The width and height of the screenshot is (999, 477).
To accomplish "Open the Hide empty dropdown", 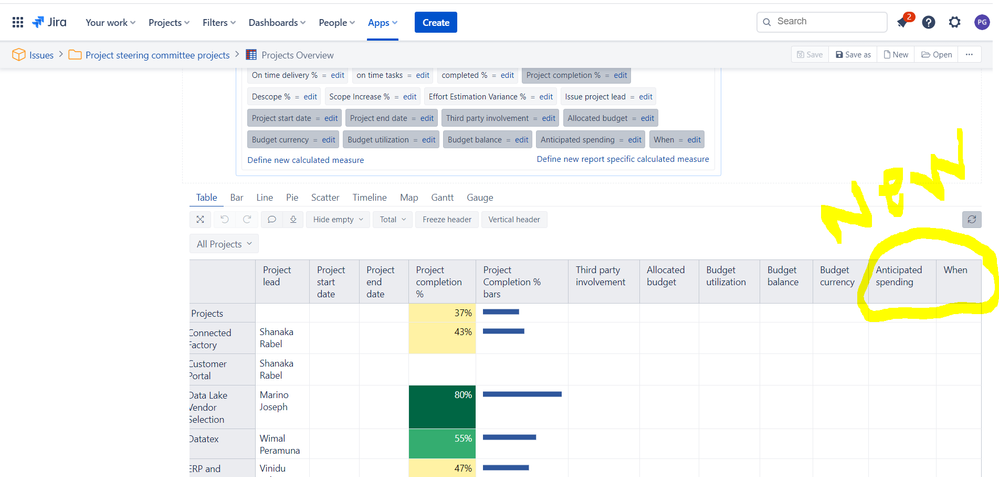I will coord(338,220).
